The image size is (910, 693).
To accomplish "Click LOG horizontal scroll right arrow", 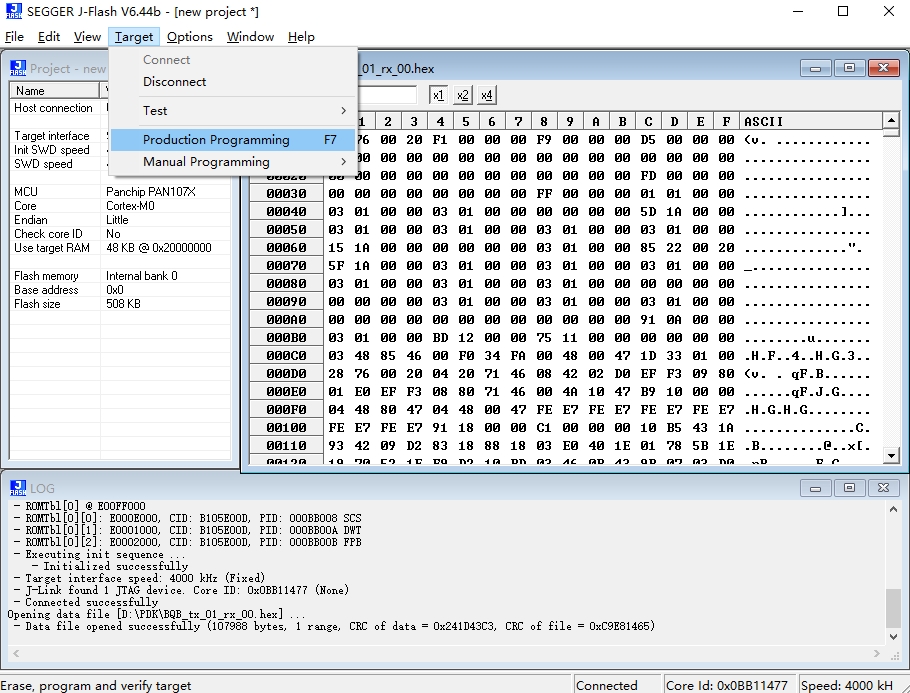I will coord(876,654).
